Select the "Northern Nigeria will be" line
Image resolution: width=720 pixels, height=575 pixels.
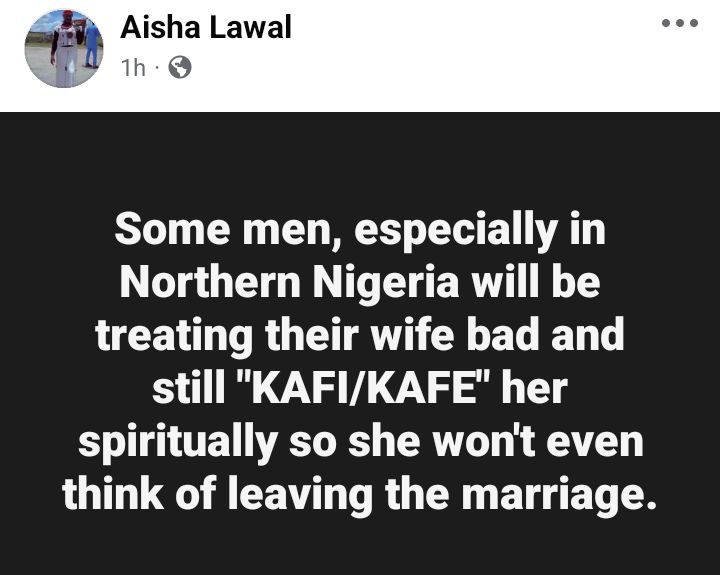coord(360,284)
